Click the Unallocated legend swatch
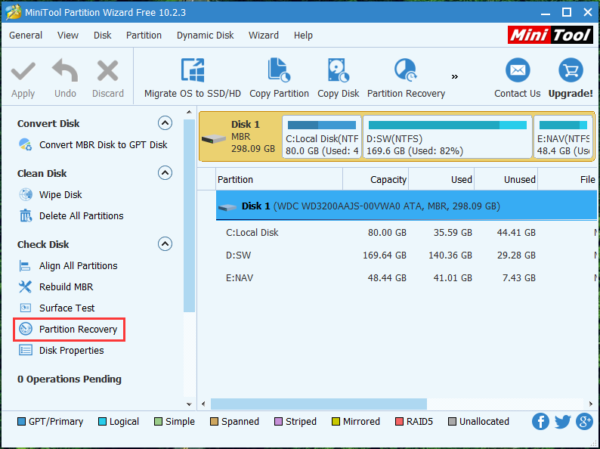Viewport: 600px width, 449px height. tap(452, 421)
